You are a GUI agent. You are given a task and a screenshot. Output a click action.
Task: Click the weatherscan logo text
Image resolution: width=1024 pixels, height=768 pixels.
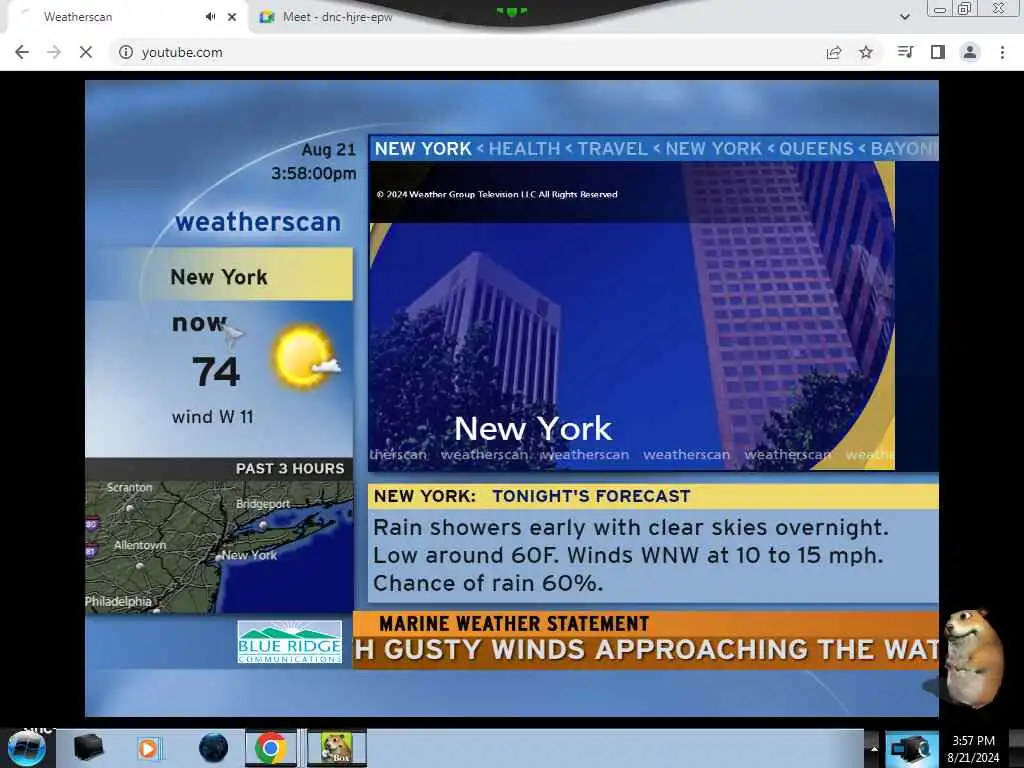(x=258, y=222)
